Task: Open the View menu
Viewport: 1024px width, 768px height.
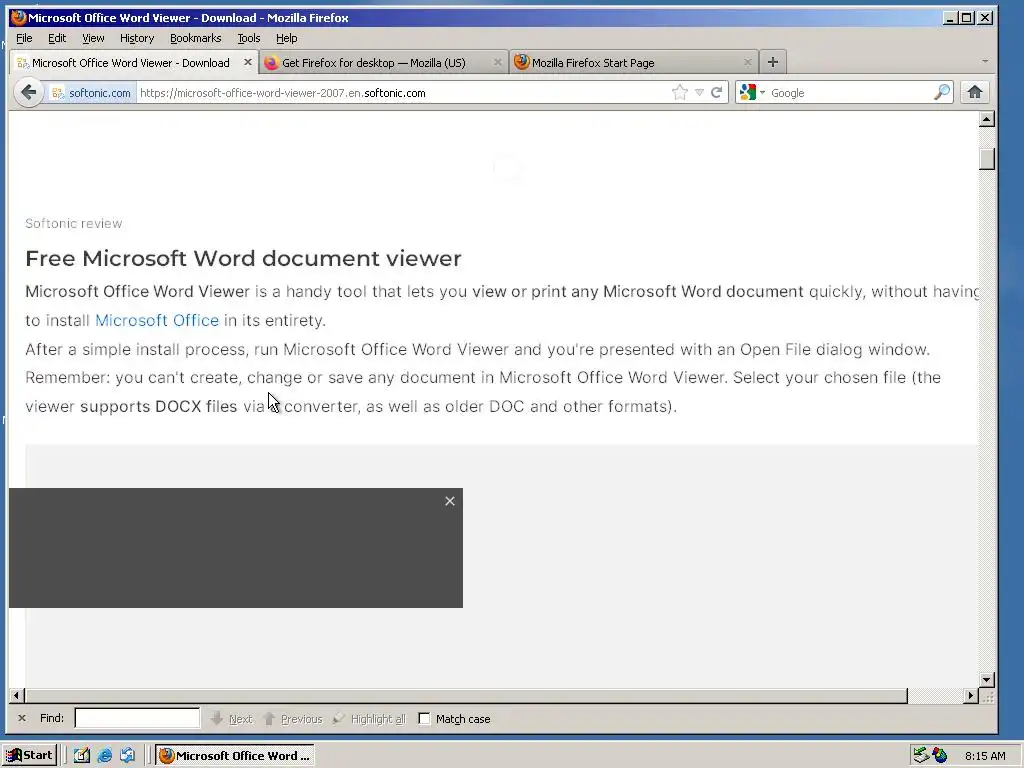Action: click(93, 38)
